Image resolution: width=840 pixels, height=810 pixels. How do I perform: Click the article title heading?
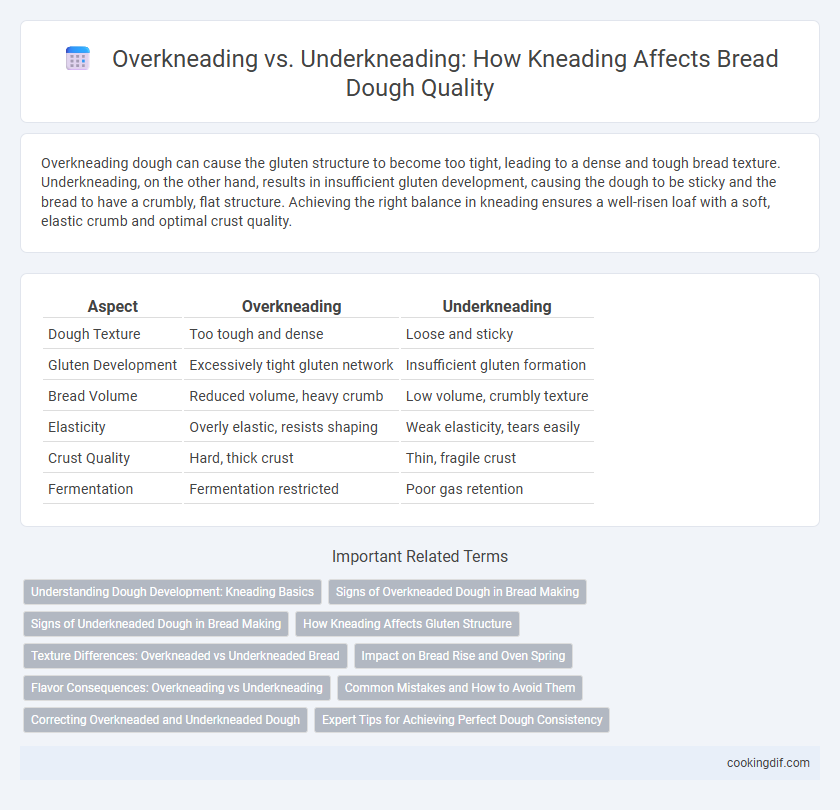pos(445,73)
